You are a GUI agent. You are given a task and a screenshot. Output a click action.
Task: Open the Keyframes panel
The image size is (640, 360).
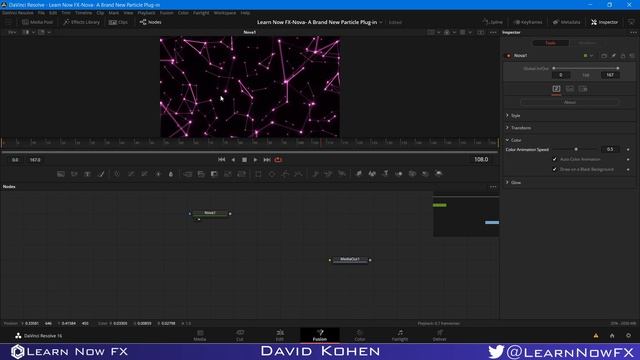coord(528,22)
